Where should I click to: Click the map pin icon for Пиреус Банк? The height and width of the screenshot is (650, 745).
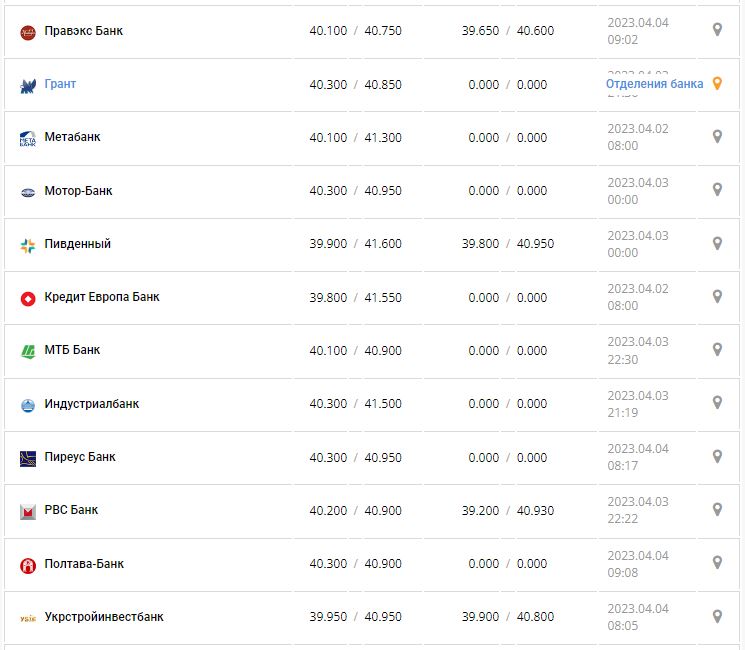click(x=717, y=457)
